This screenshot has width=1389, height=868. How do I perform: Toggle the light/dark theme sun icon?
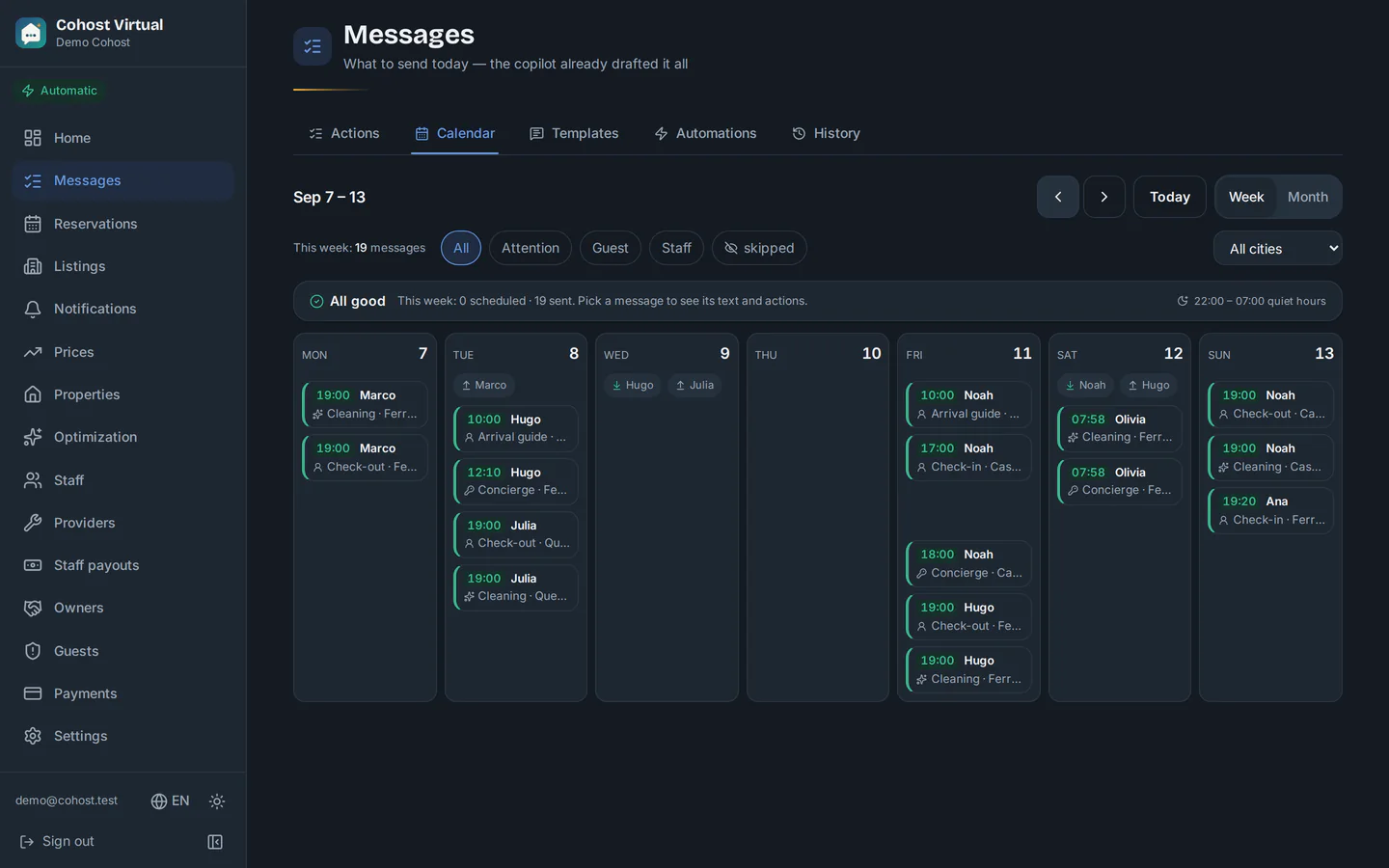217,801
